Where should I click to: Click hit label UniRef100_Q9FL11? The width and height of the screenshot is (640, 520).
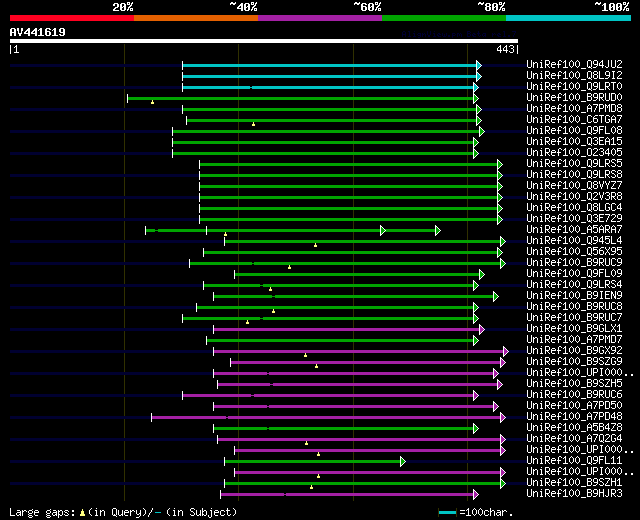point(574,461)
